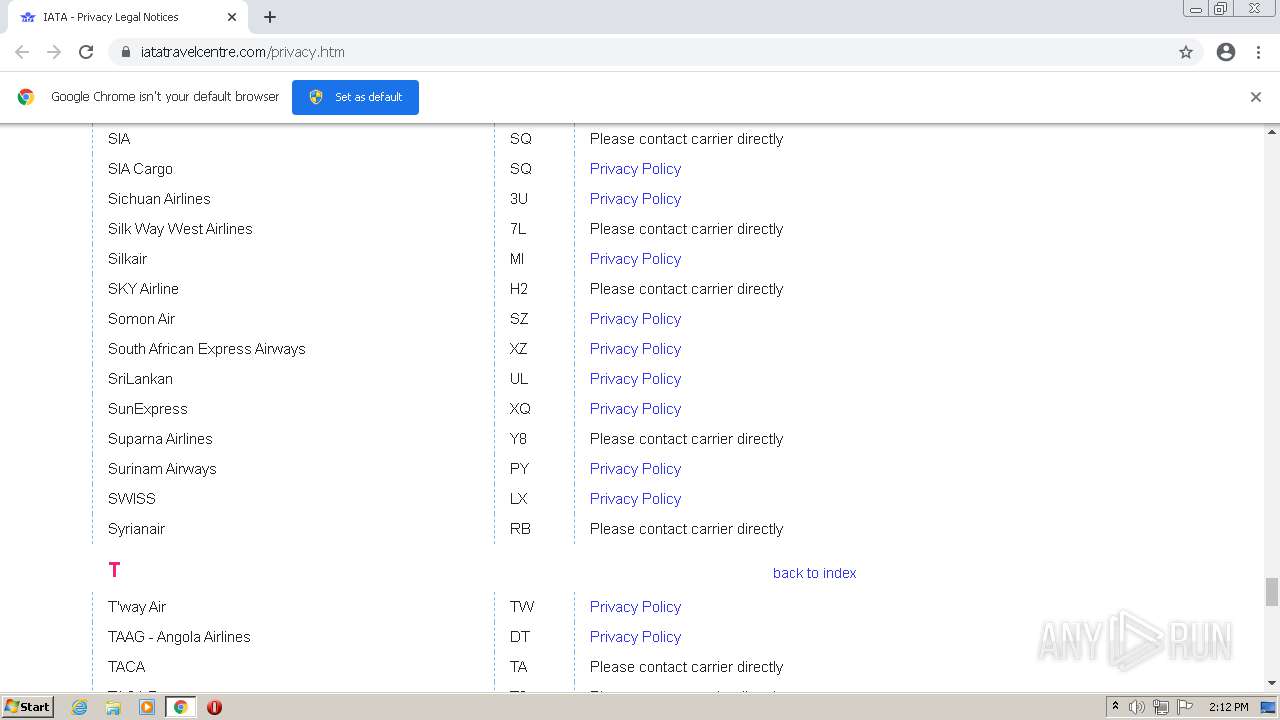Close the IATA Privacy Legal Notices tab
Screen dimensions: 1280x720
pos(232,17)
